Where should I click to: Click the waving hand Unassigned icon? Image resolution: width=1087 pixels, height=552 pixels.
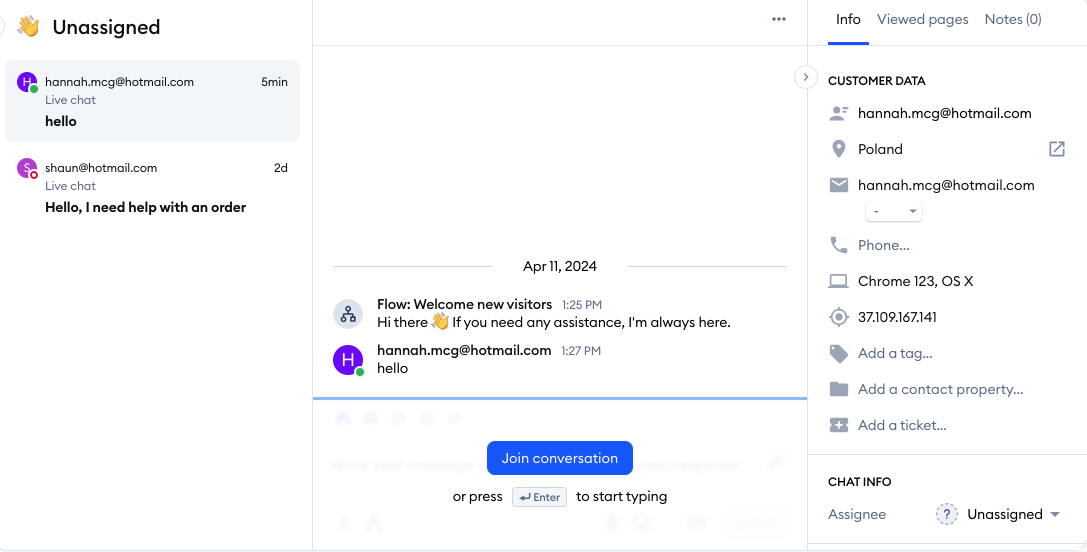pos(28,27)
